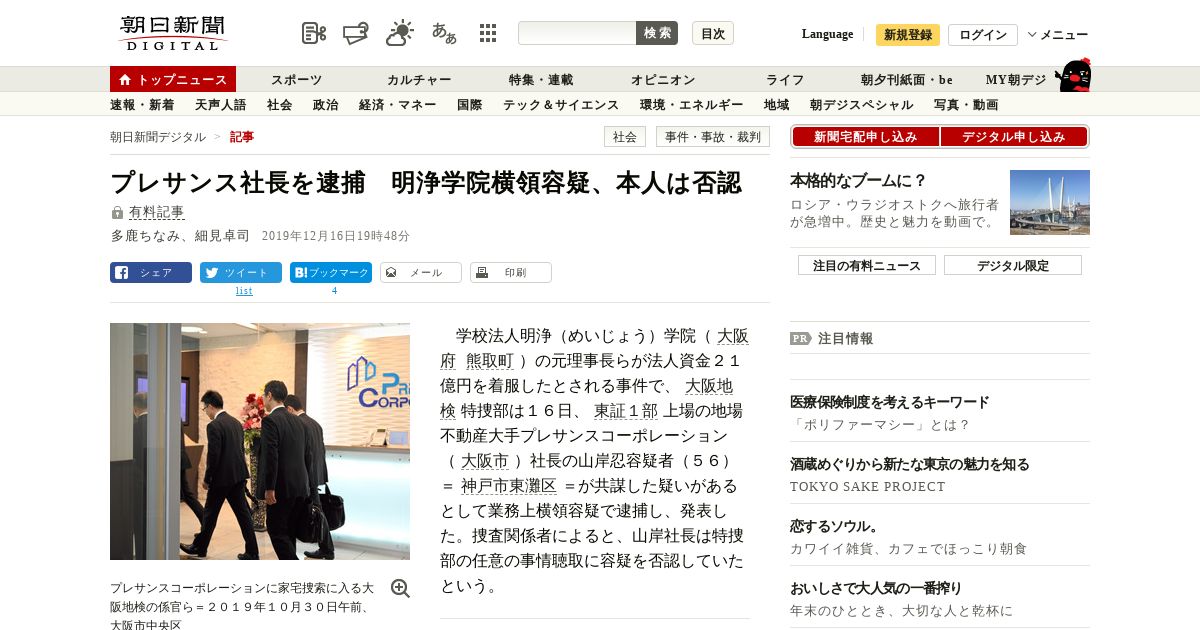Go to 地域 section

pos(776,104)
